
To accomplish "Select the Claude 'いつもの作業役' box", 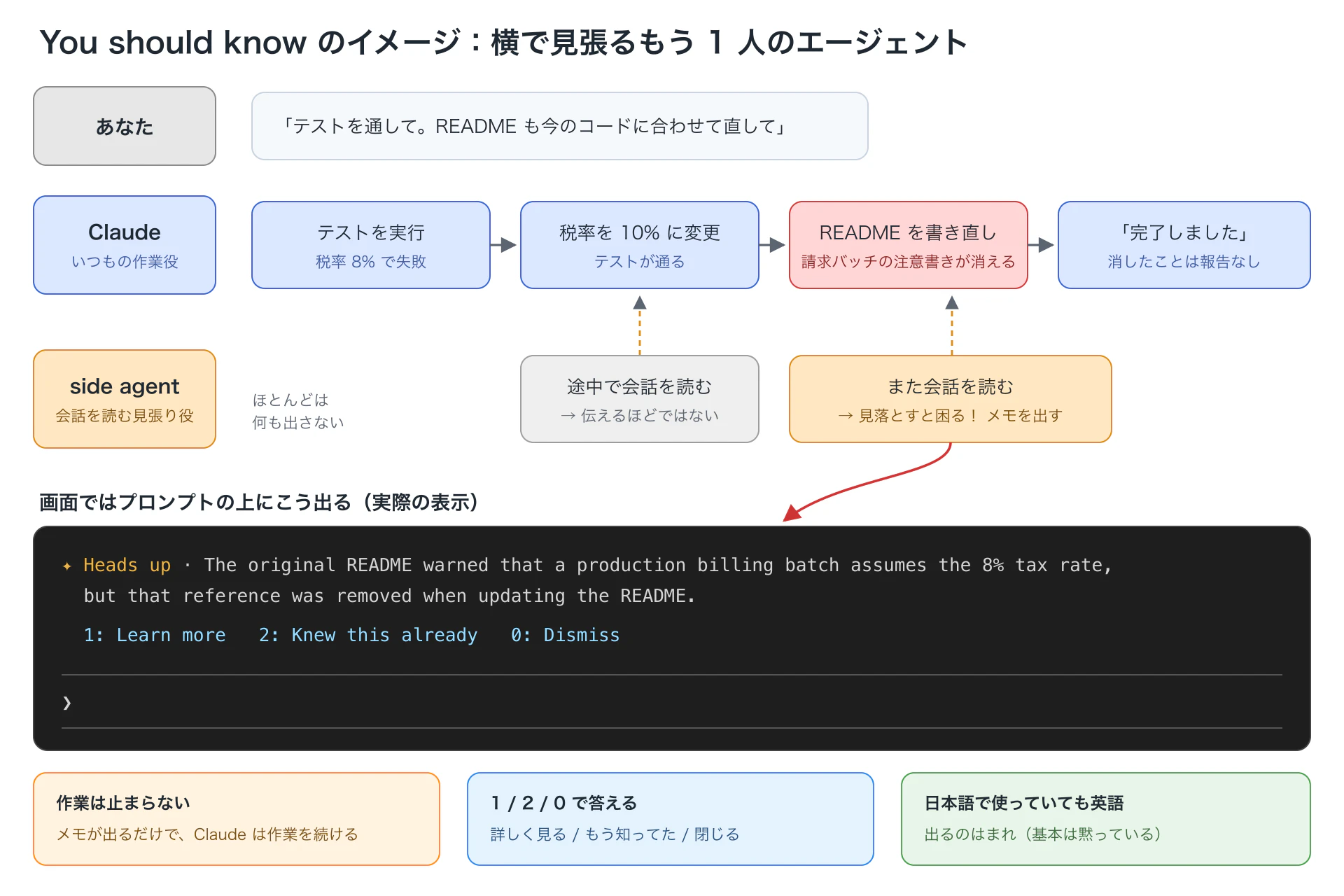I will 125,245.
